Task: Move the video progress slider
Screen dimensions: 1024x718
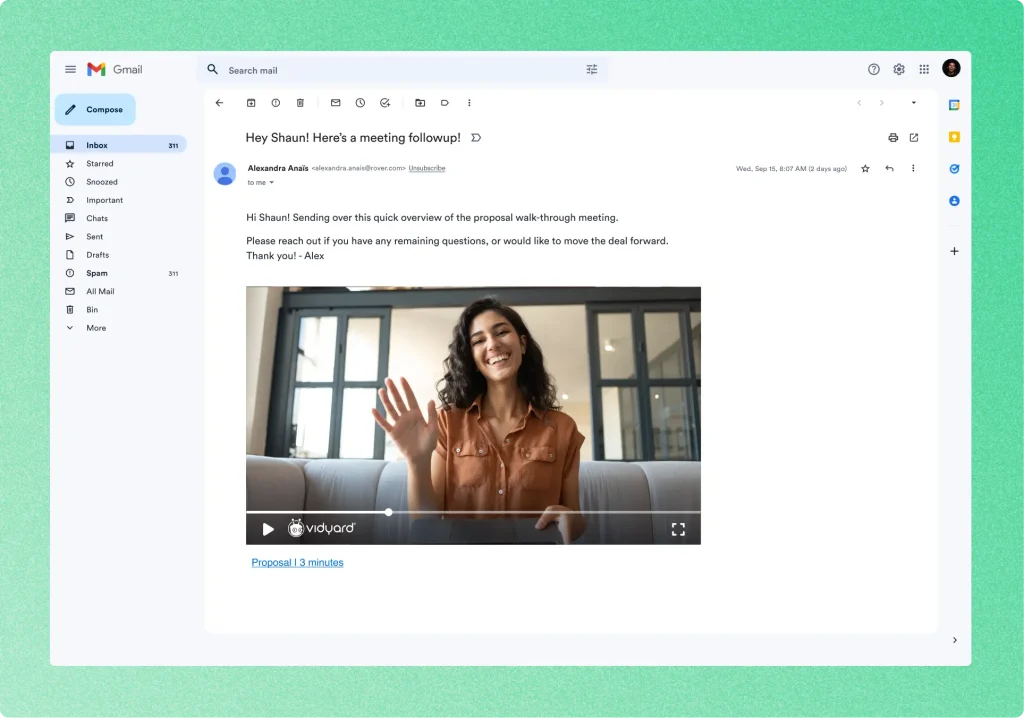Action: click(x=388, y=512)
